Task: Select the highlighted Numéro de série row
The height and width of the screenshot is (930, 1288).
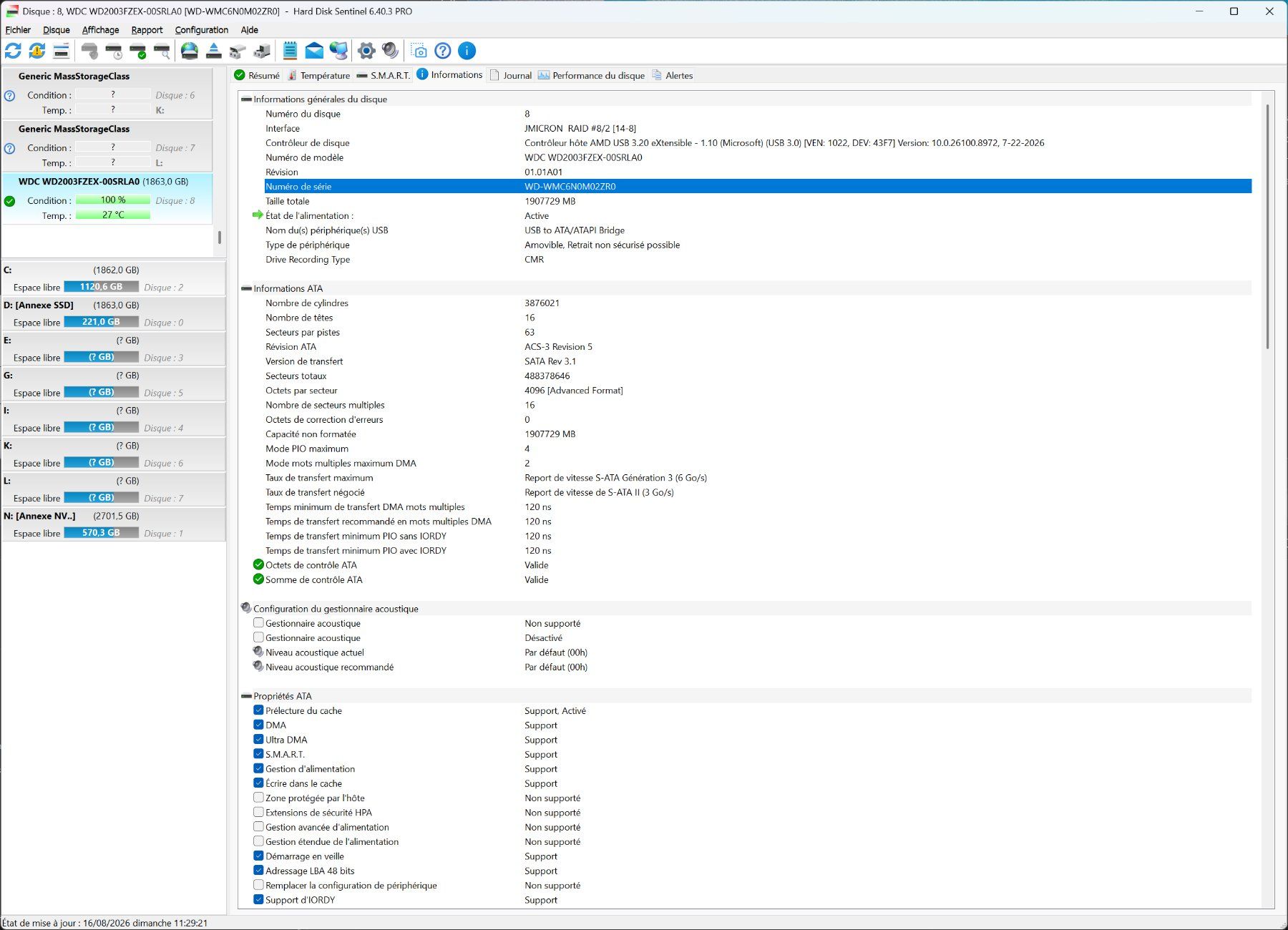Action: pyautogui.click(x=758, y=186)
